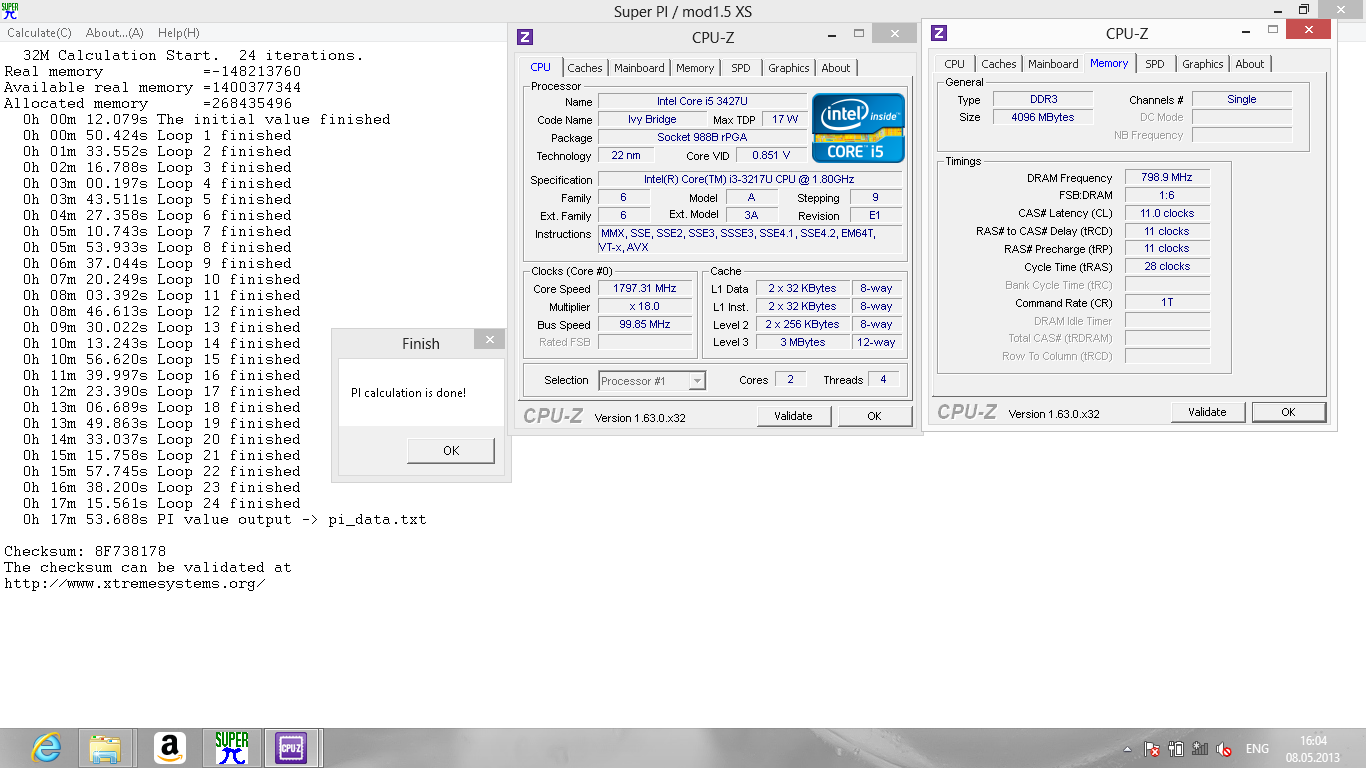Viewport: 1366px width, 768px height.
Task: Click the x 18.0 multiplier value
Action: 645,307
